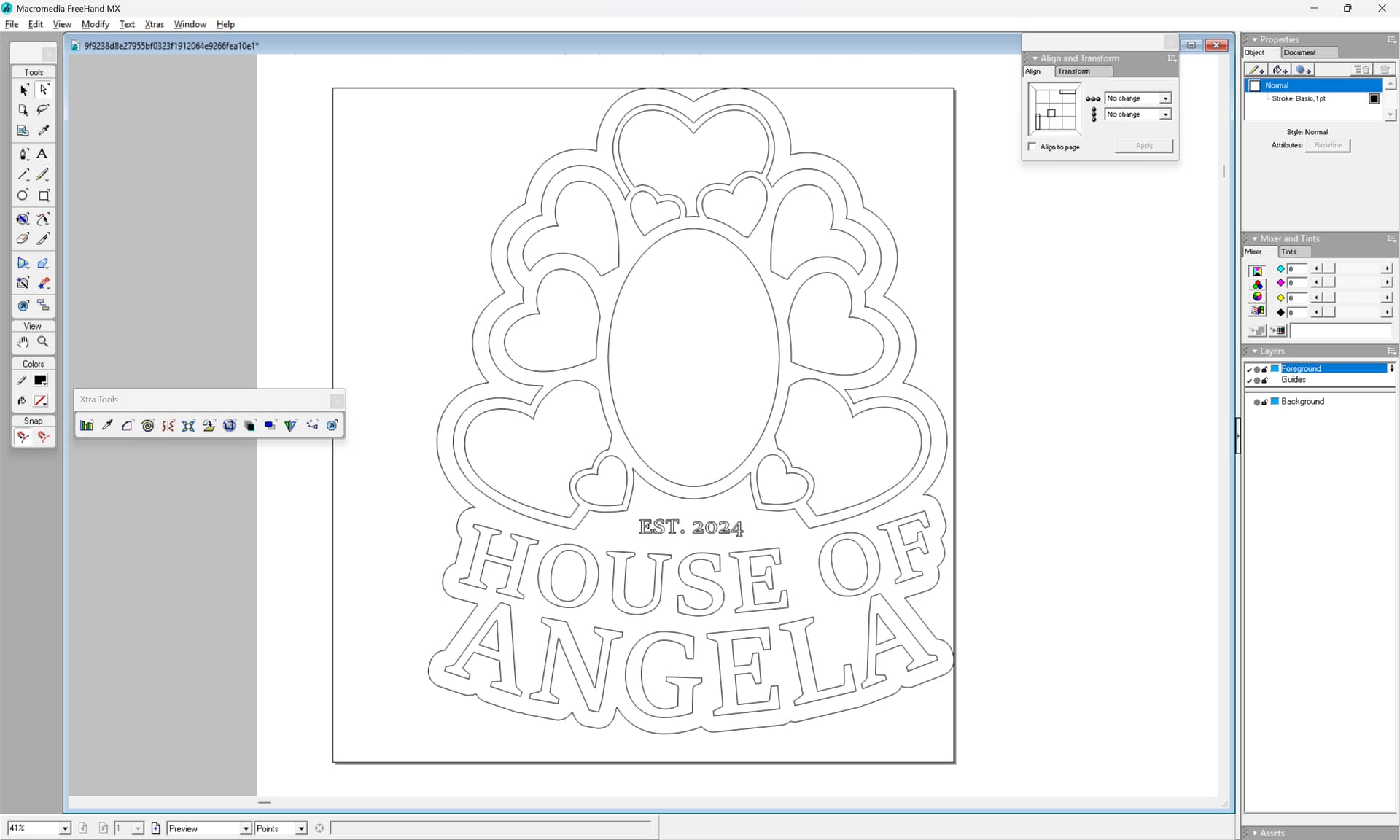Open the 41% zoom level dropdown
The width and height of the screenshot is (1400, 840).
[x=65, y=828]
